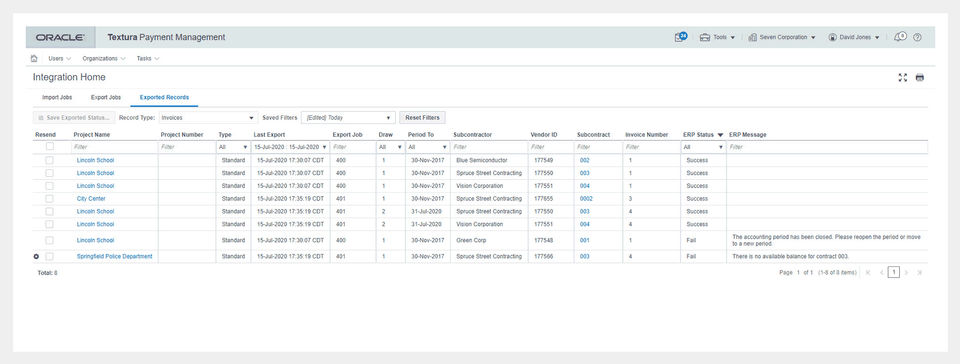Open the Saved Filters dropdown
The height and width of the screenshot is (364, 960).
(348, 117)
